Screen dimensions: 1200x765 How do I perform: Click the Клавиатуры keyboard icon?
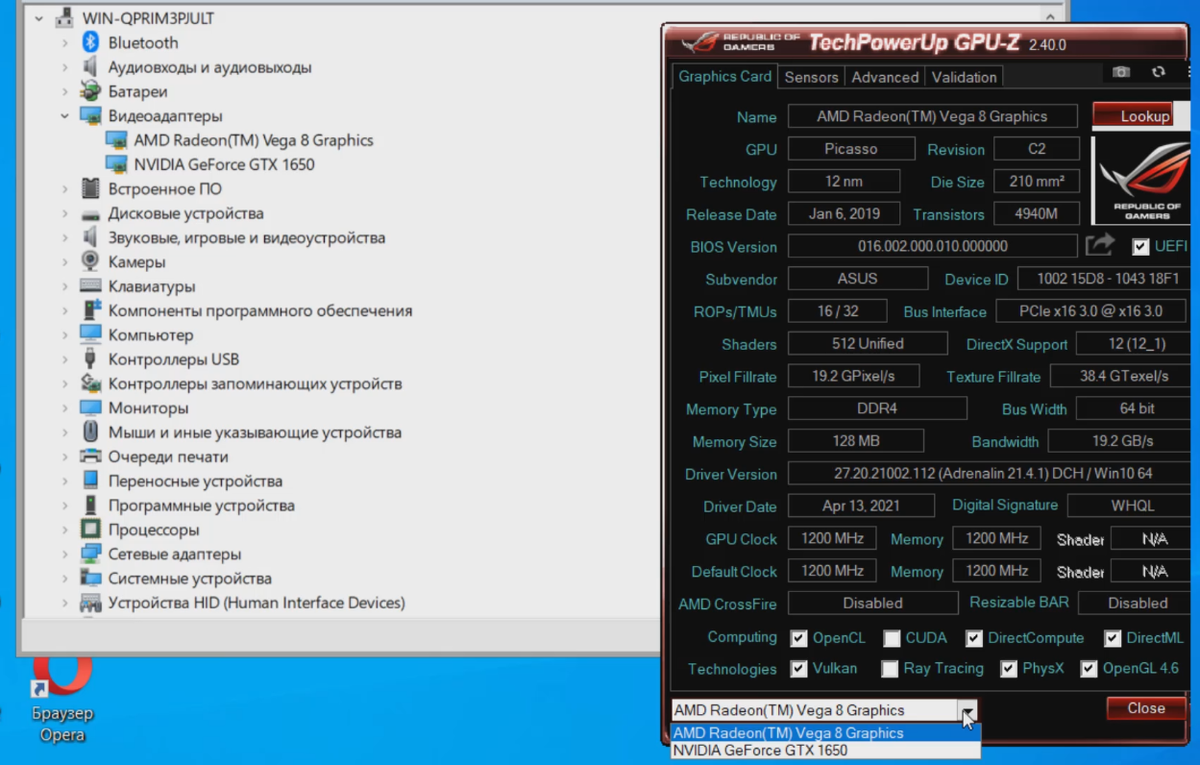click(x=91, y=286)
